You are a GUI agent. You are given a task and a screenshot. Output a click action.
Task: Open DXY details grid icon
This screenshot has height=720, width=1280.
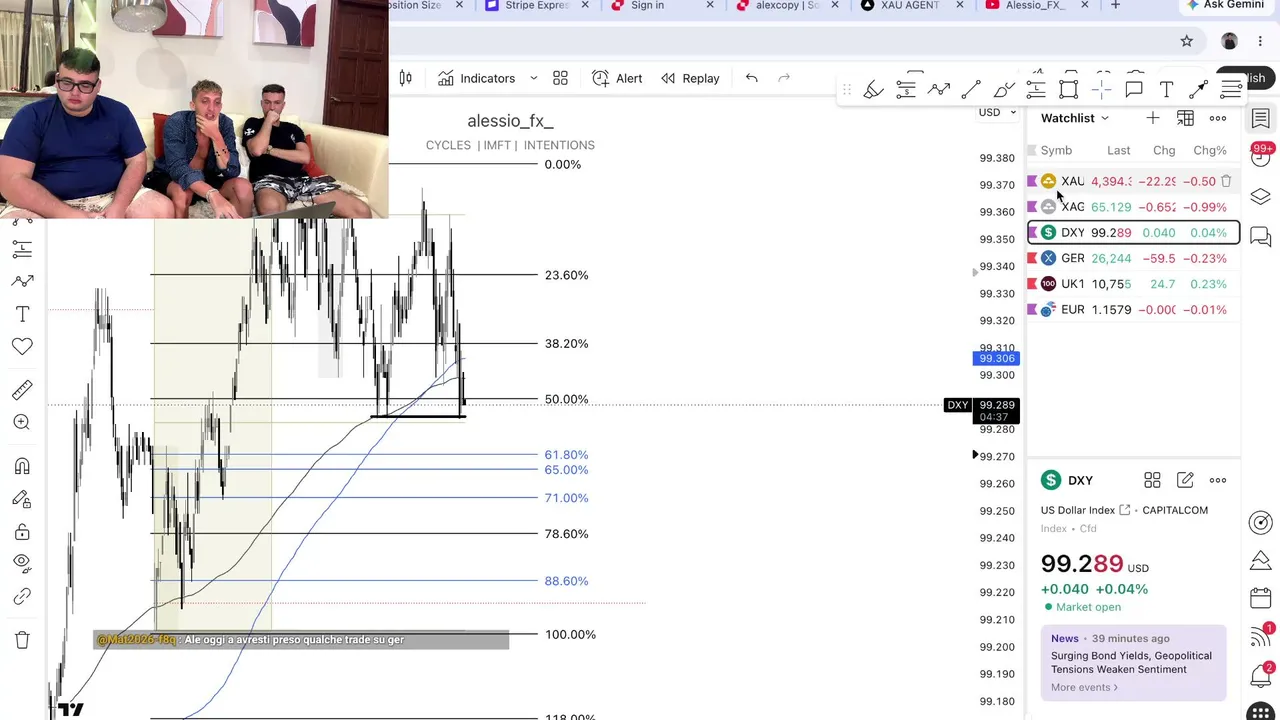click(x=1152, y=480)
